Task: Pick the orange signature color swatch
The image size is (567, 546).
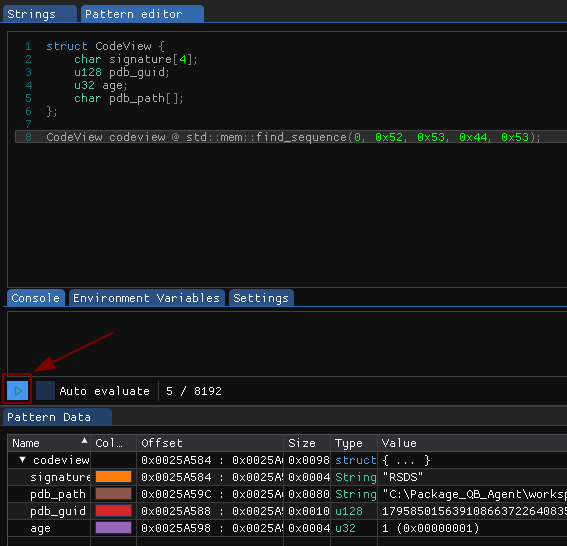Action: point(113,477)
